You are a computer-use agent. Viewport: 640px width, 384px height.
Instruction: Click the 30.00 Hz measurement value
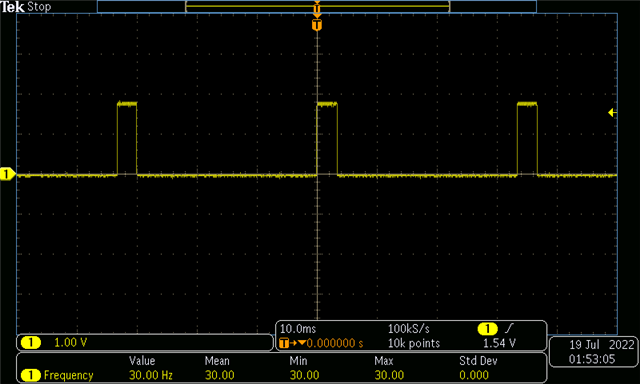(151, 375)
